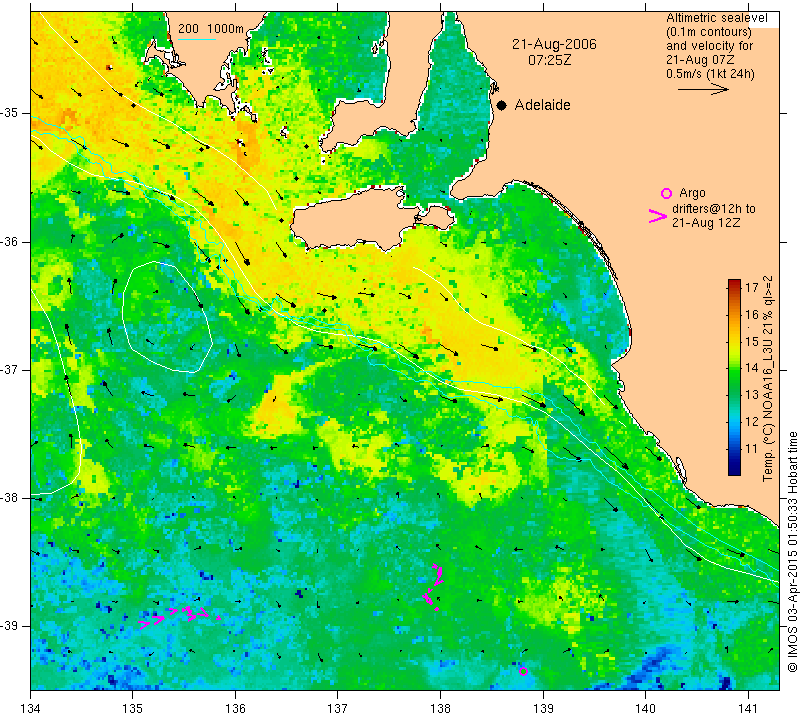Click the '-35' latitude axis label
The height and width of the screenshot is (720, 800).
coord(10,113)
